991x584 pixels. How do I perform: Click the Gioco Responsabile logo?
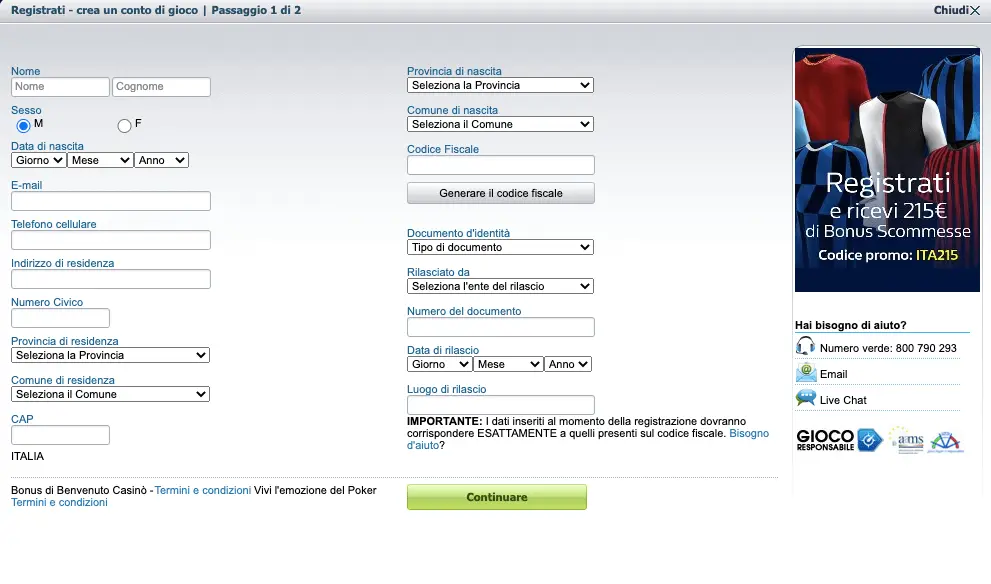tap(839, 440)
